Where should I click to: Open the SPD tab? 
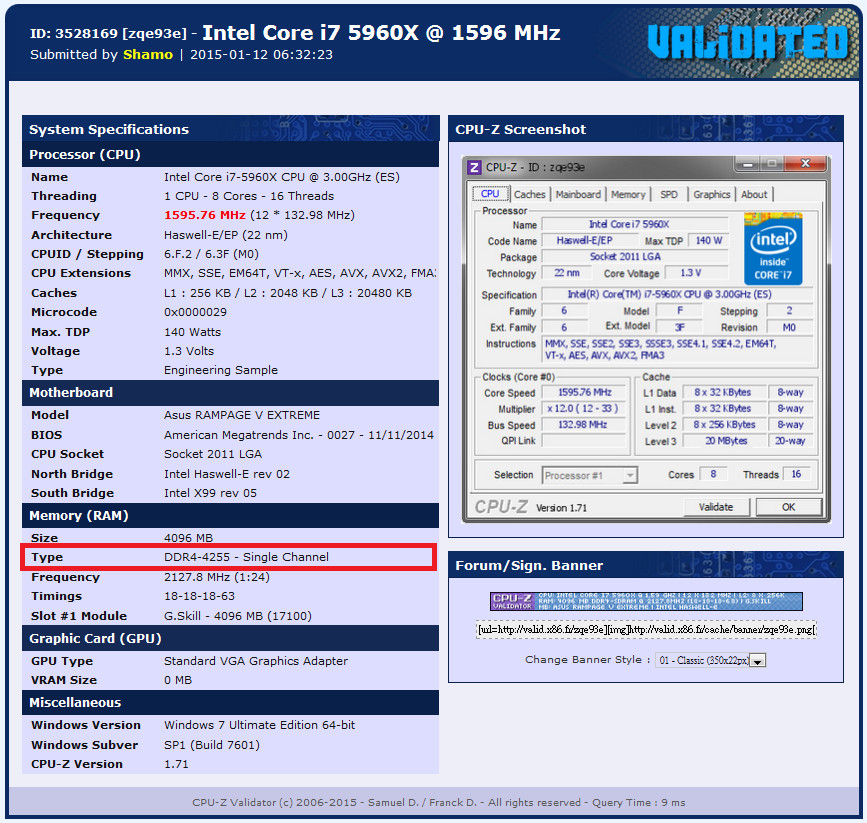pos(668,194)
